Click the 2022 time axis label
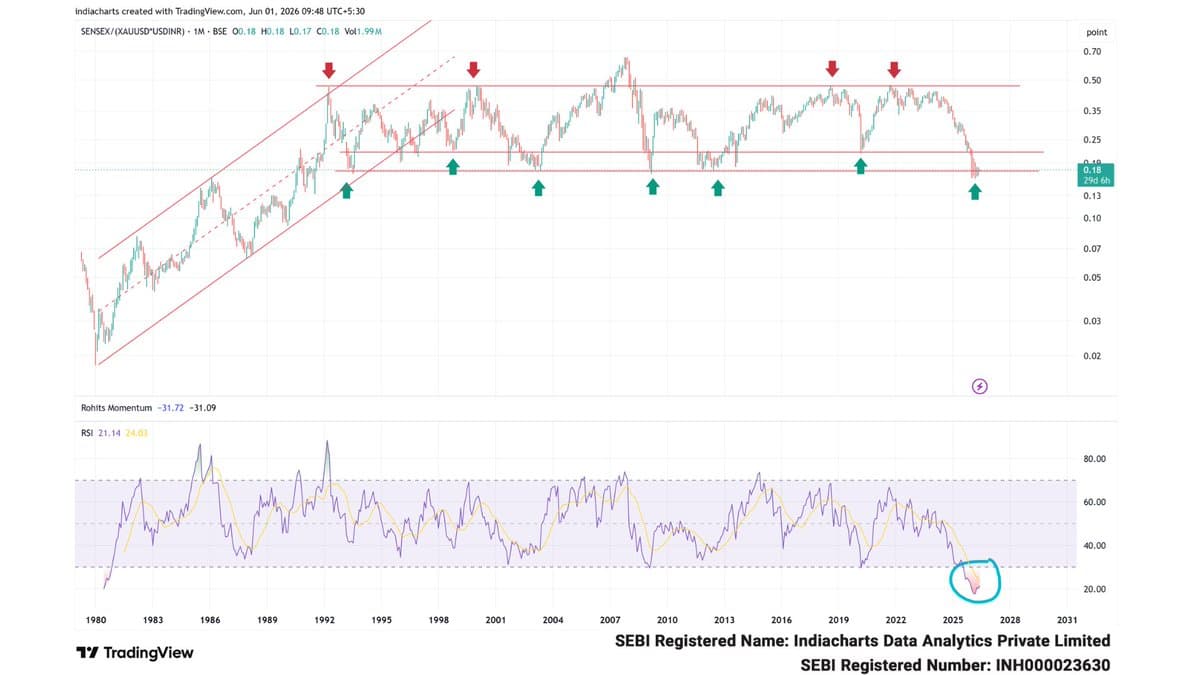Image resolution: width=1200 pixels, height=675 pixels. (895, 620)
